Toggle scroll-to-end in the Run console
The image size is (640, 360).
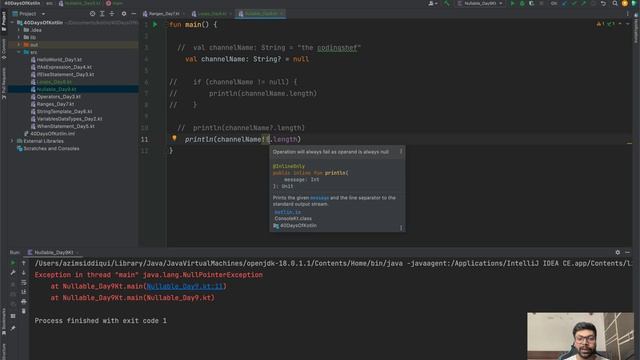(x=24, y=292)
